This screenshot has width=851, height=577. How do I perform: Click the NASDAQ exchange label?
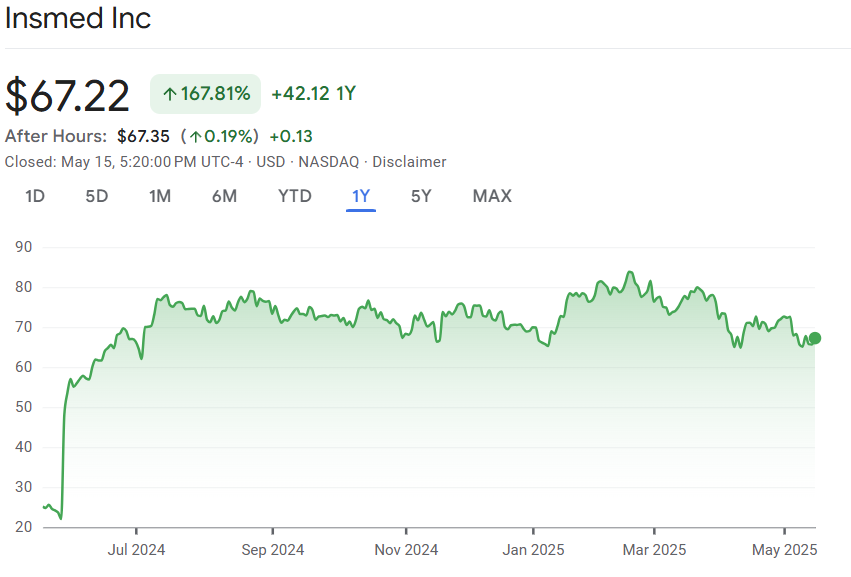click(x=329, y=162)
